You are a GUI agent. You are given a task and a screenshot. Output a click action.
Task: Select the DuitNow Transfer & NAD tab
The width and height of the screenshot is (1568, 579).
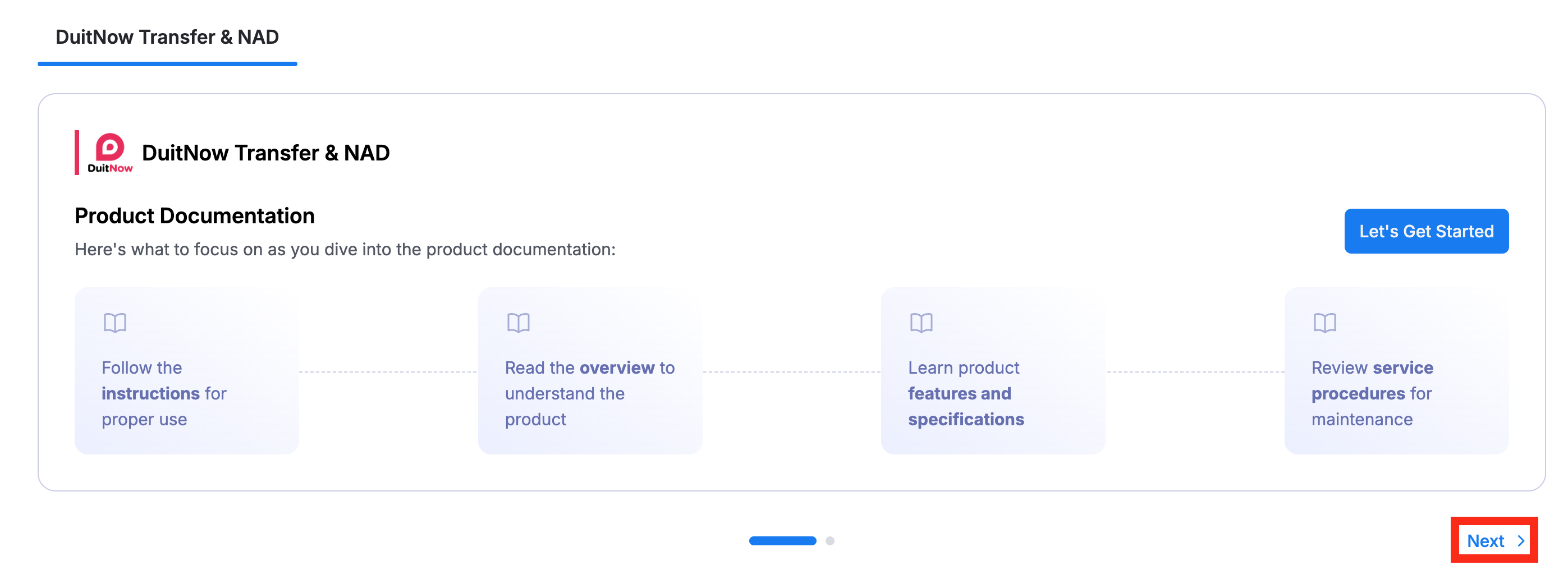(x=167, y=37)
